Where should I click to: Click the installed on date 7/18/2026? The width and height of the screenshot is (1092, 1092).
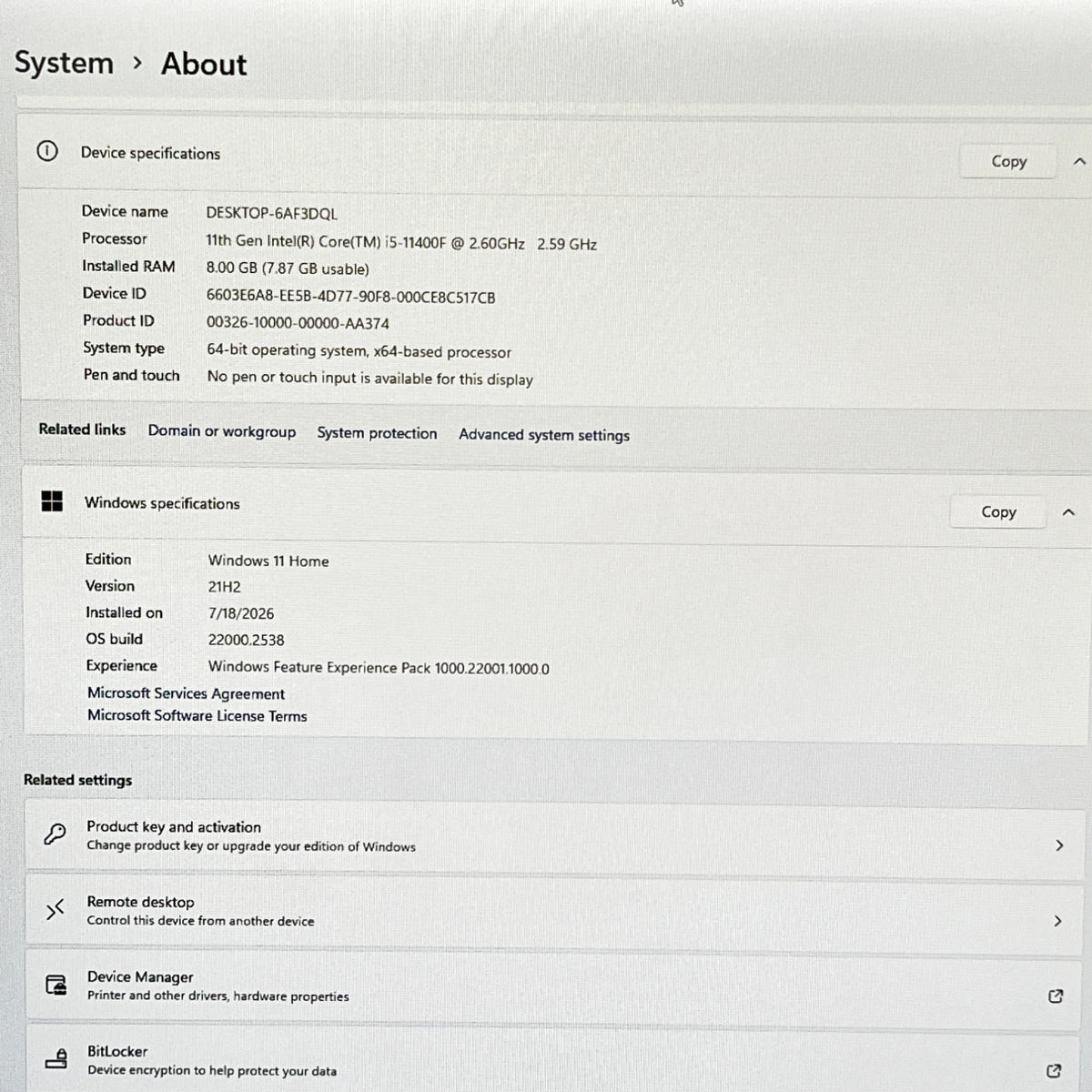(x=241, y=613)
